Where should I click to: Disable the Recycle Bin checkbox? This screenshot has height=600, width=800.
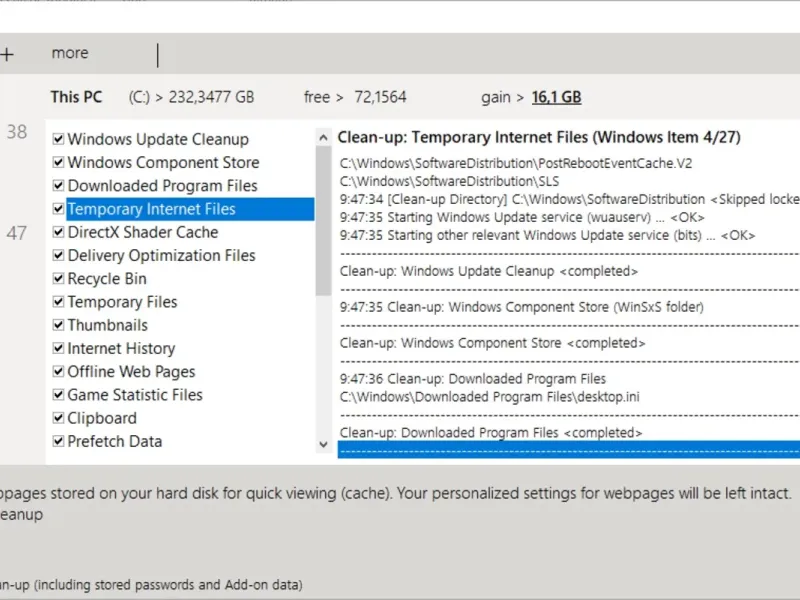coord(59,279)
